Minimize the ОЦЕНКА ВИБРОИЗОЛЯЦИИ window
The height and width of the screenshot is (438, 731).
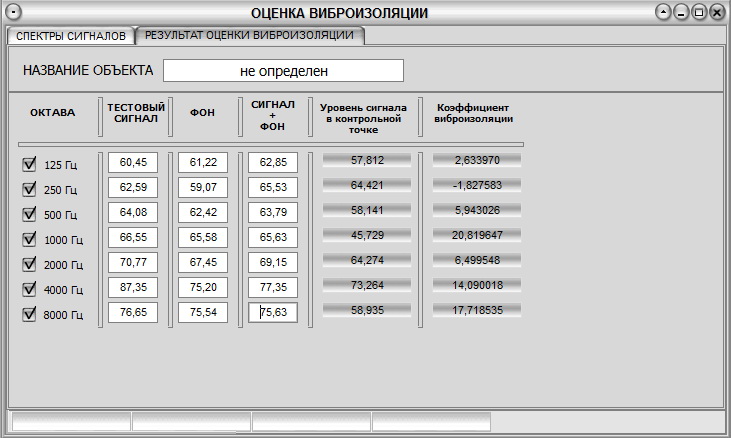coord(681,12)
